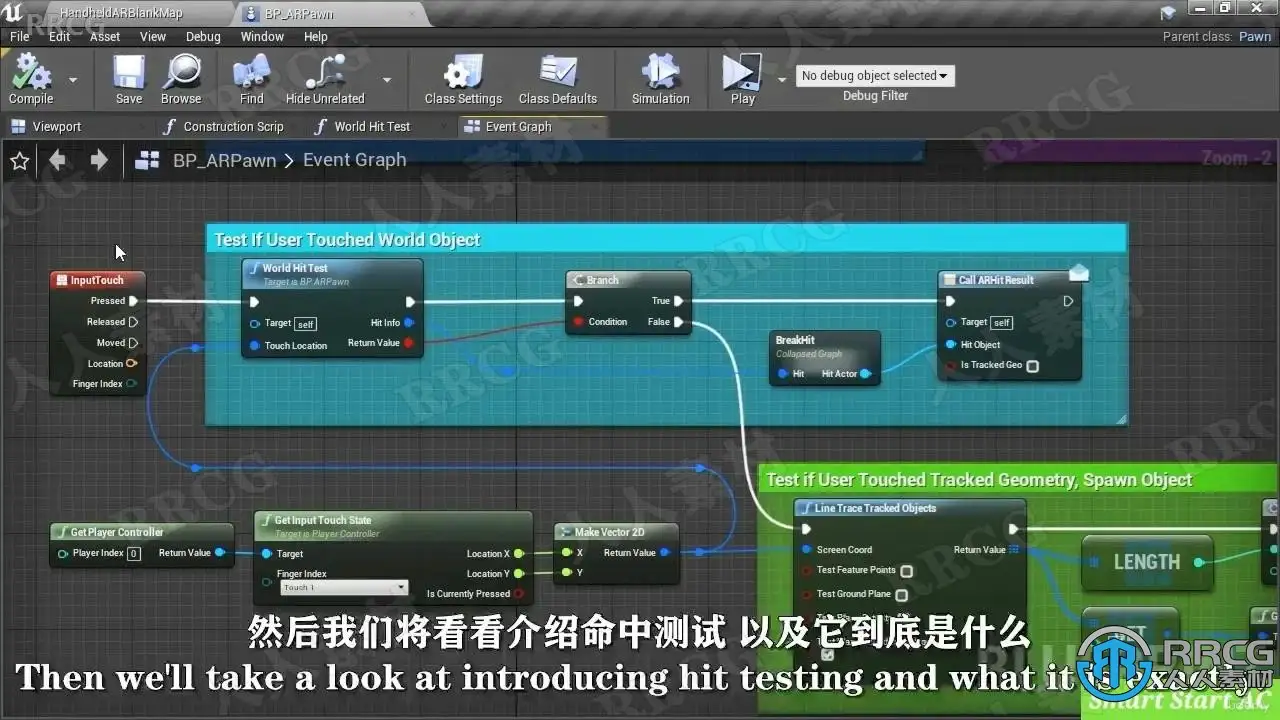Viewport: 1280px width, 720px height.
Task: Click Make Vector 2D Return Value pin
Action: point(665,553)
